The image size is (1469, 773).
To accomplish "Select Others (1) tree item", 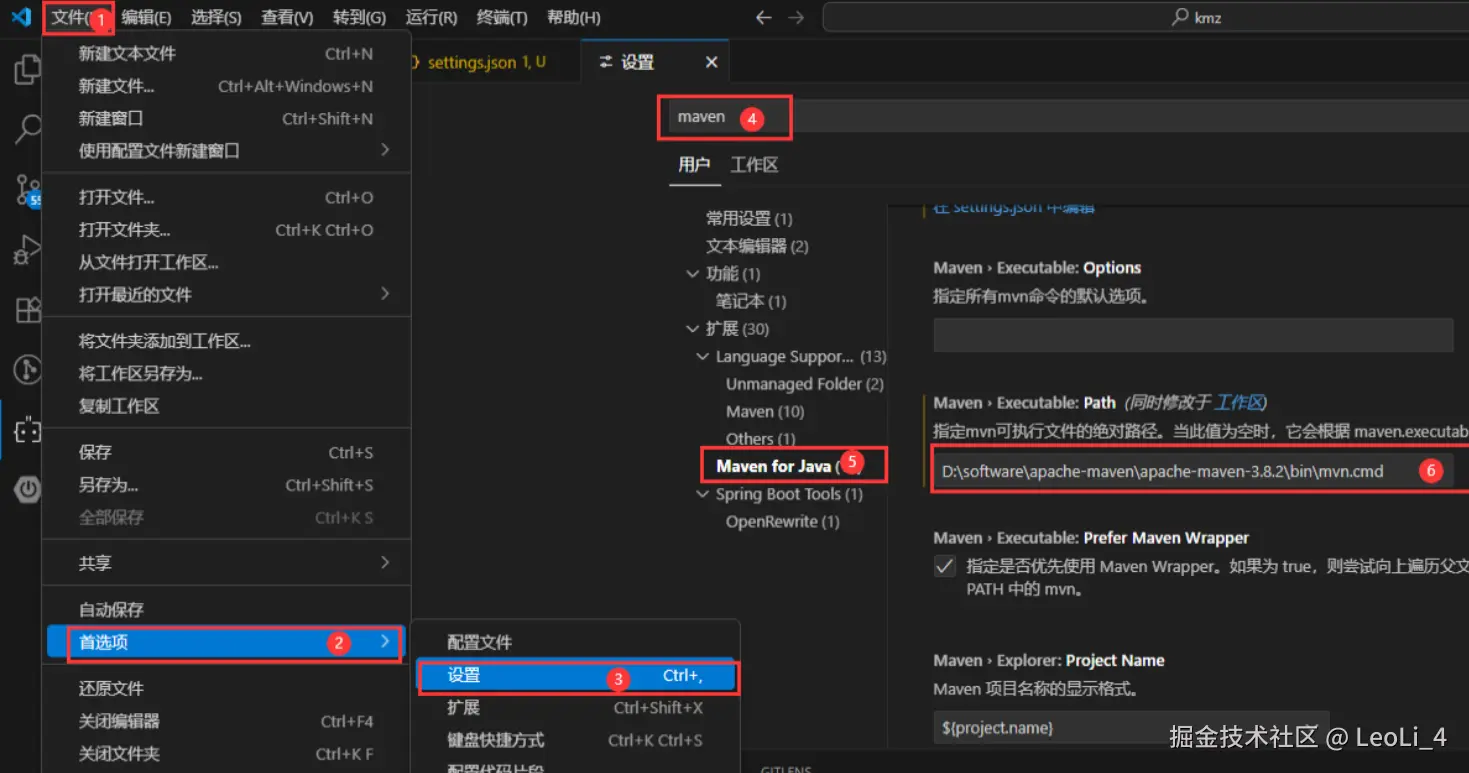I will [x=761, y=439].
